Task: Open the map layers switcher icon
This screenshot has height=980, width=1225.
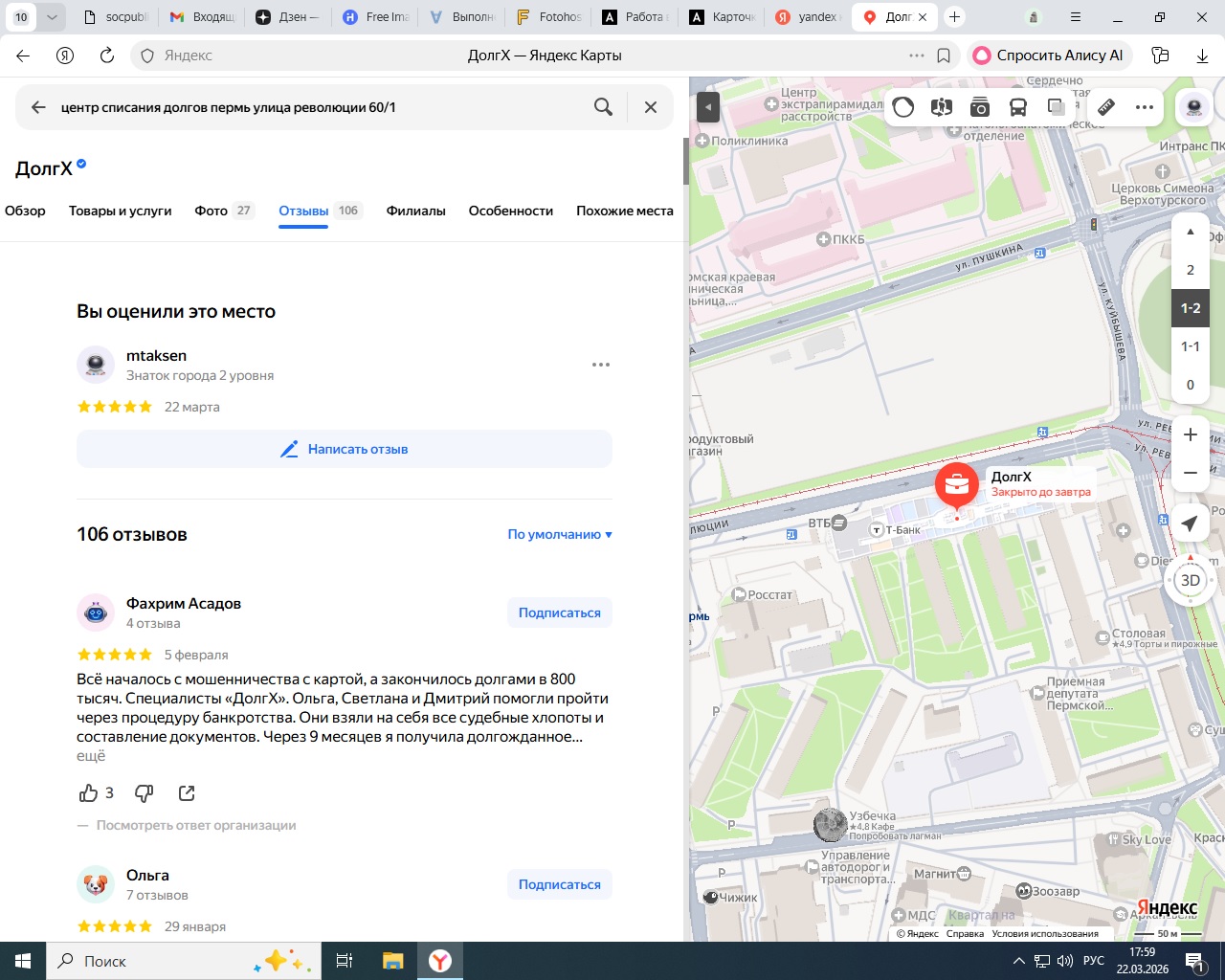Action: coord(1057,107)
